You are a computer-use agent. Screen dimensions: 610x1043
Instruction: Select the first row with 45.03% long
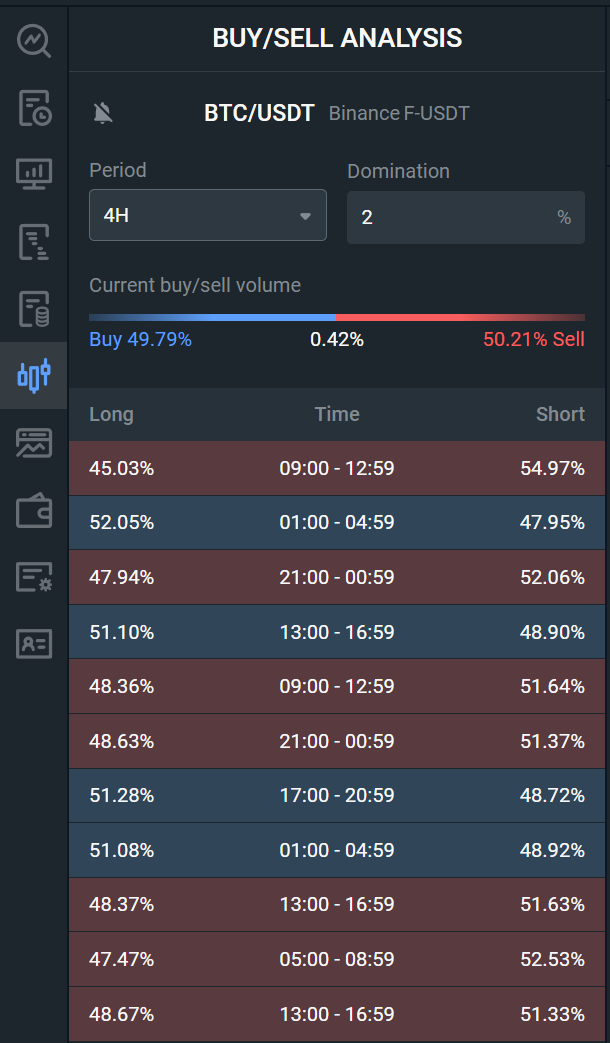point(337,468)
